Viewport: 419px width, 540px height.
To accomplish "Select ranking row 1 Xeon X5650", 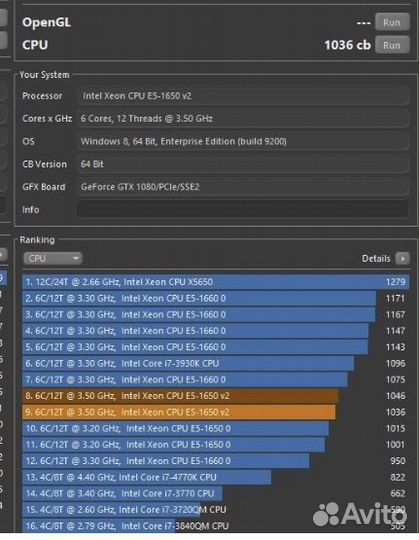I will (x=216, y=282).
